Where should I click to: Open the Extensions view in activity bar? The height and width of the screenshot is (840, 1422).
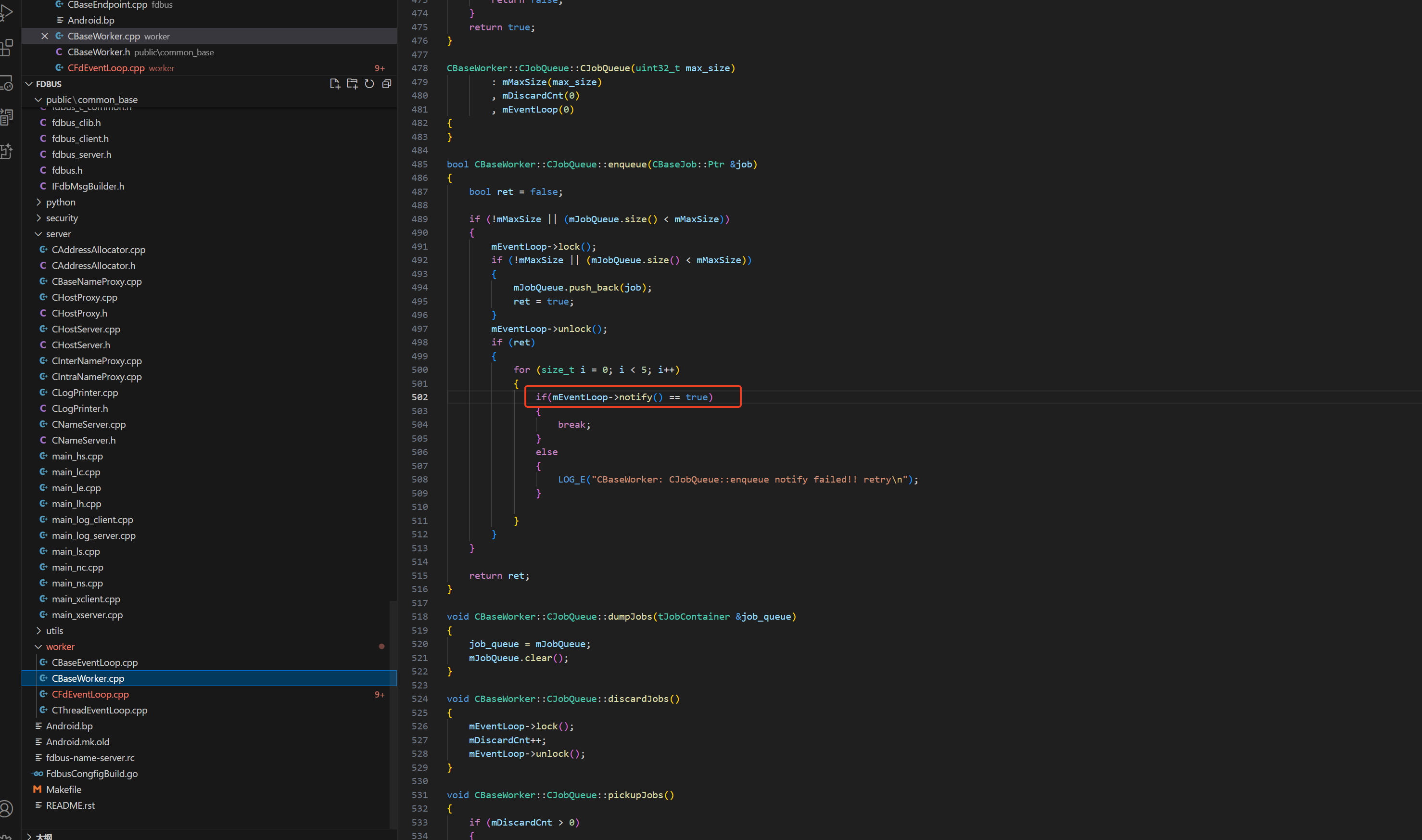click(6, 48)
